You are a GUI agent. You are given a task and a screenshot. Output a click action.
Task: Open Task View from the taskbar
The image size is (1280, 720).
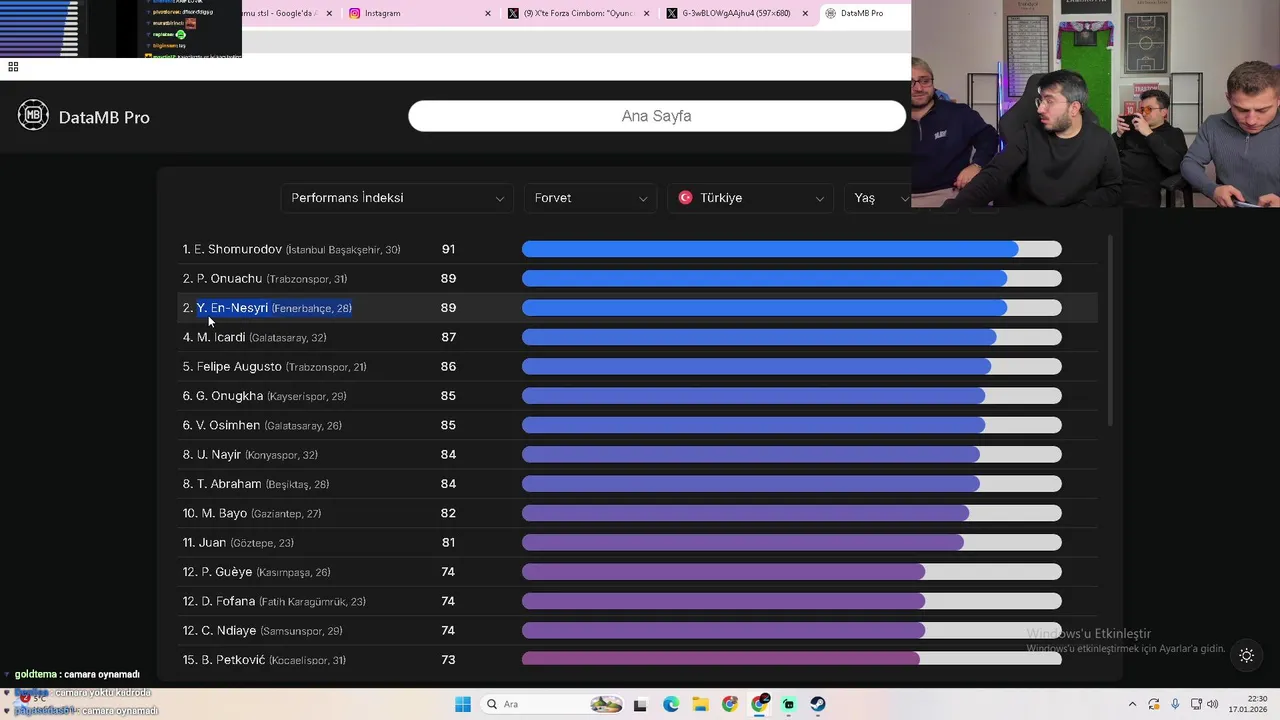pos(640,704)
